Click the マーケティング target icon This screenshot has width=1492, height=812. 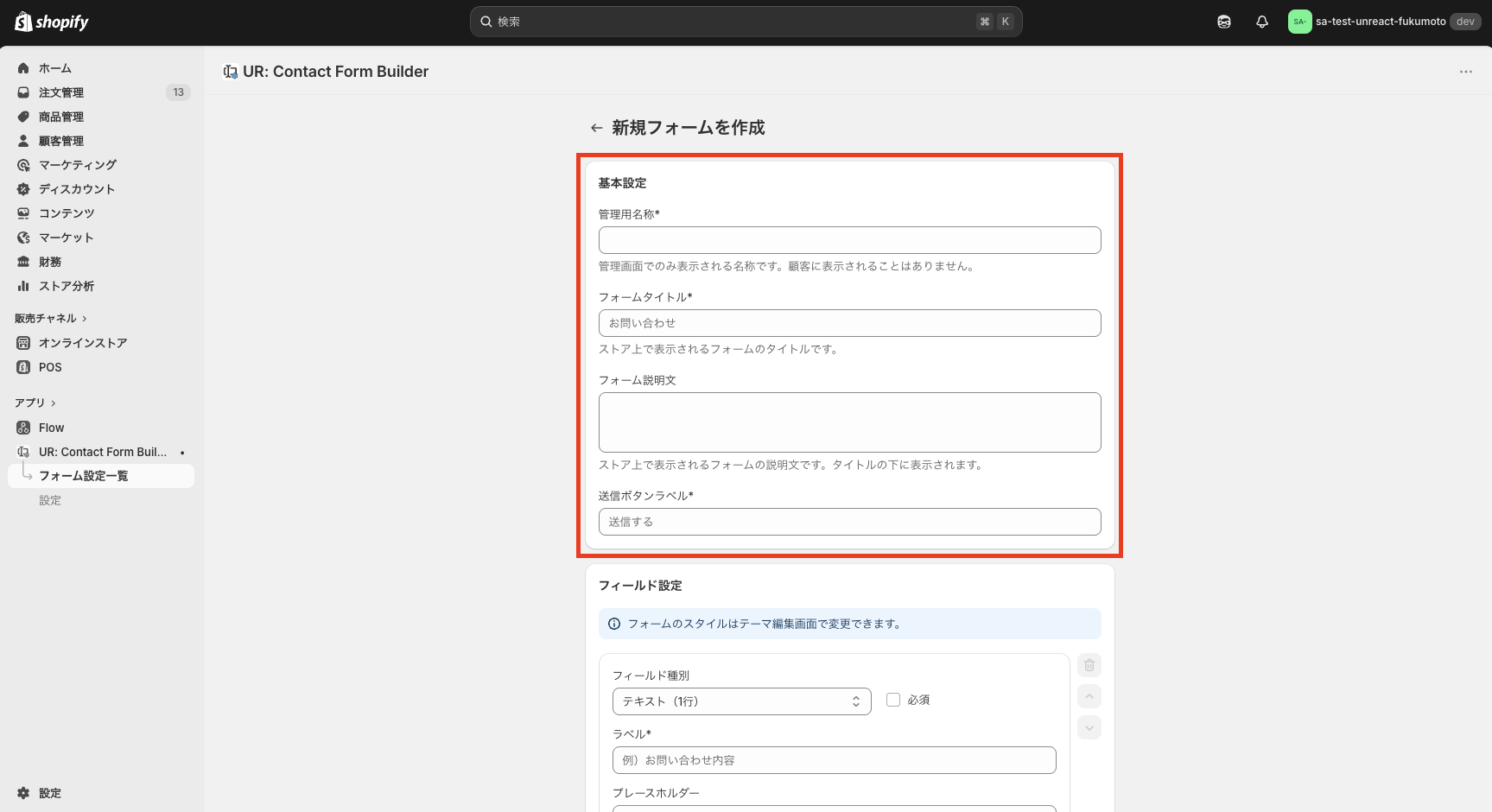[x=23, y=165]
